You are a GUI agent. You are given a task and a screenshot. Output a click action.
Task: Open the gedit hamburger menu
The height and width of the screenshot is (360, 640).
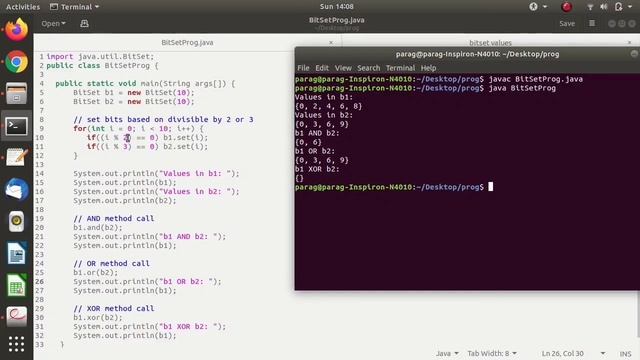pyautogui.click(x=592, y=23)
